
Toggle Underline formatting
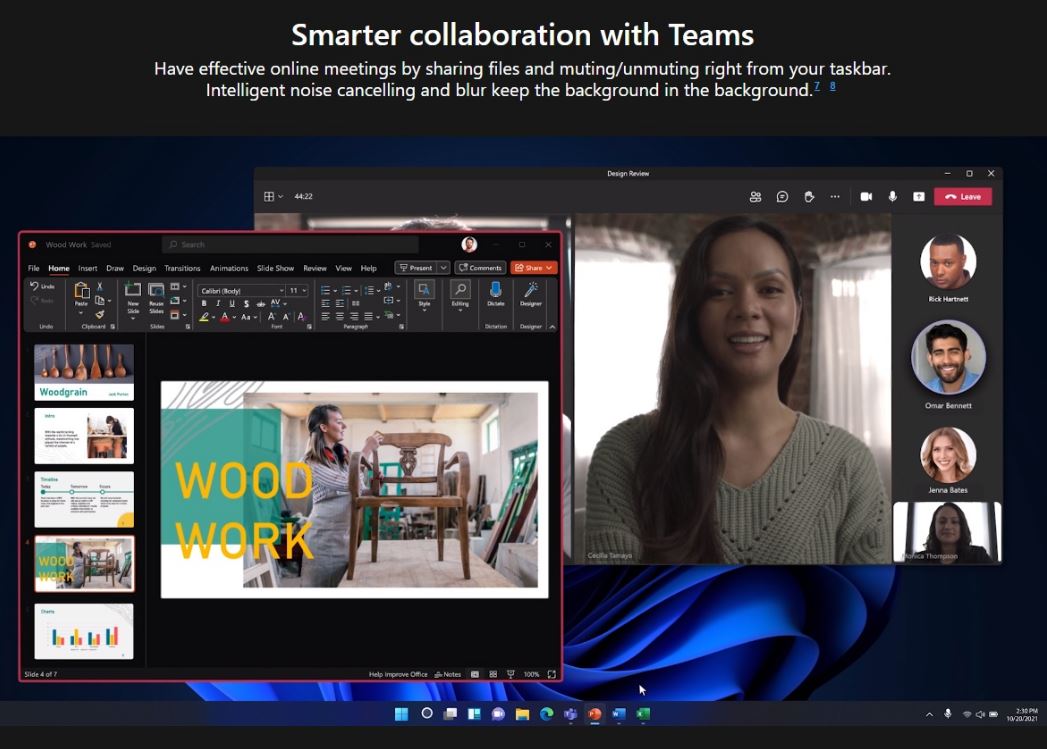point(232,304)
